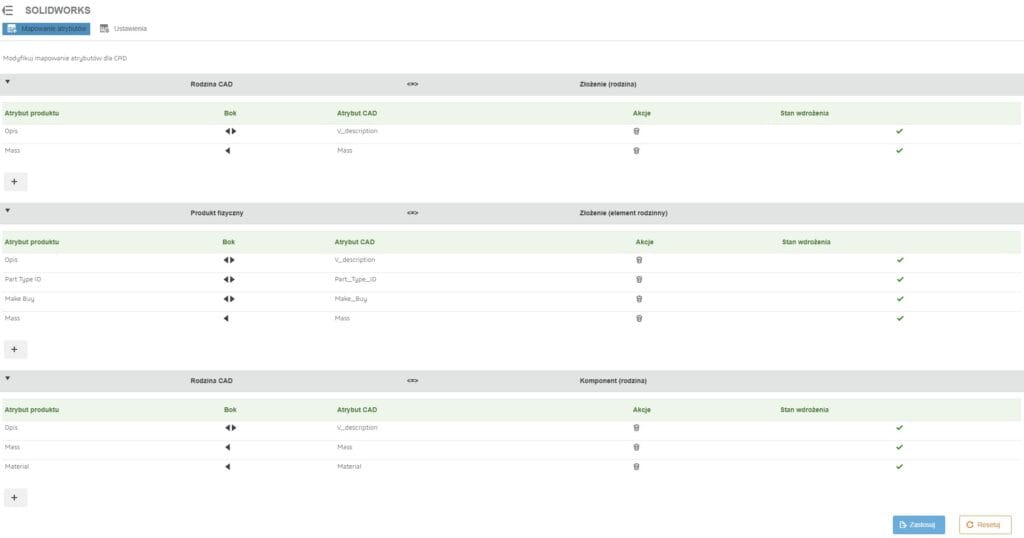Toggle direction arrows for Make Buy
1024x538 pixels.
[229, 299]
